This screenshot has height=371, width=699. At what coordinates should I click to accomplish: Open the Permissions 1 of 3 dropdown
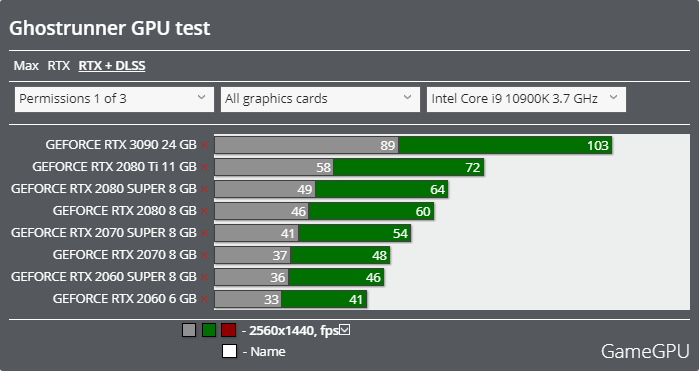click(x=114, y=99)
